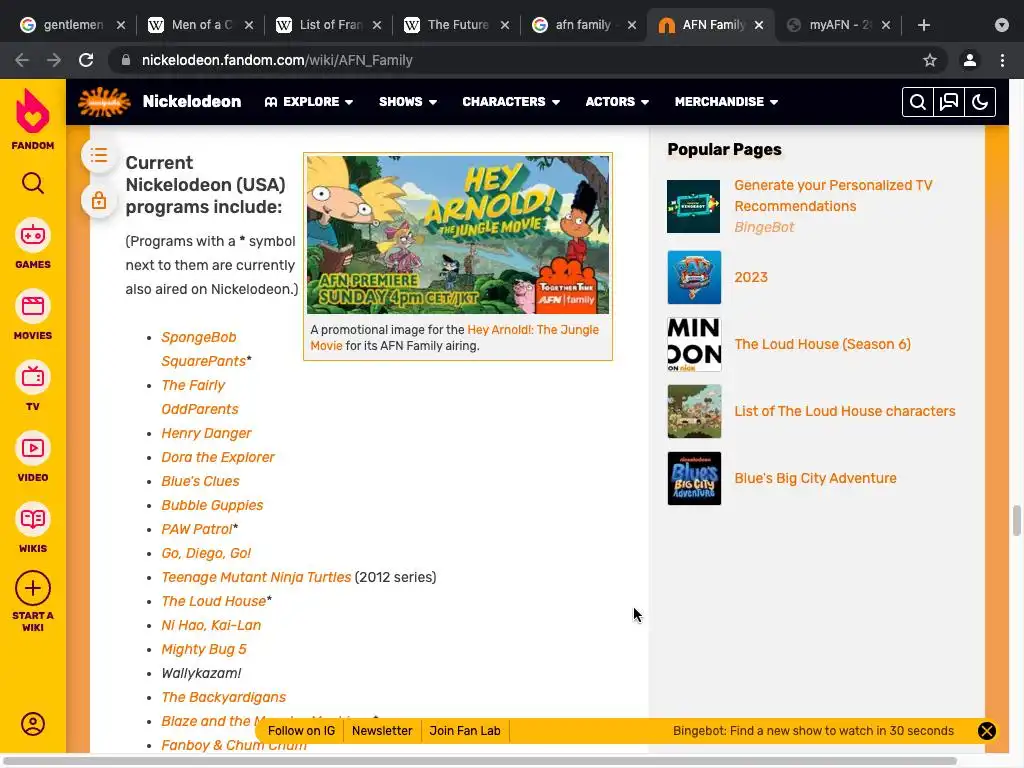Bookmark this page with the star icon
1024x768 pixels.
coord(930,60)
